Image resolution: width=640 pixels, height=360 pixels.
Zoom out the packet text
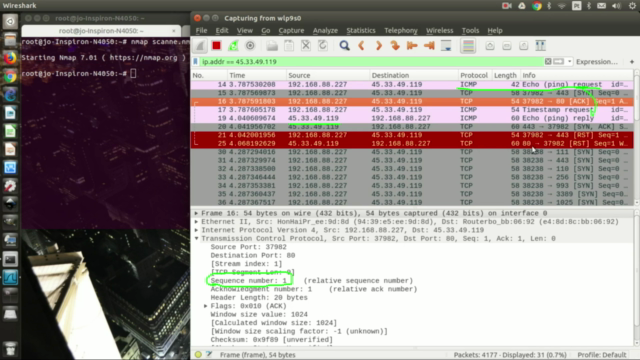pyautogui.click(x=507, y=46)
